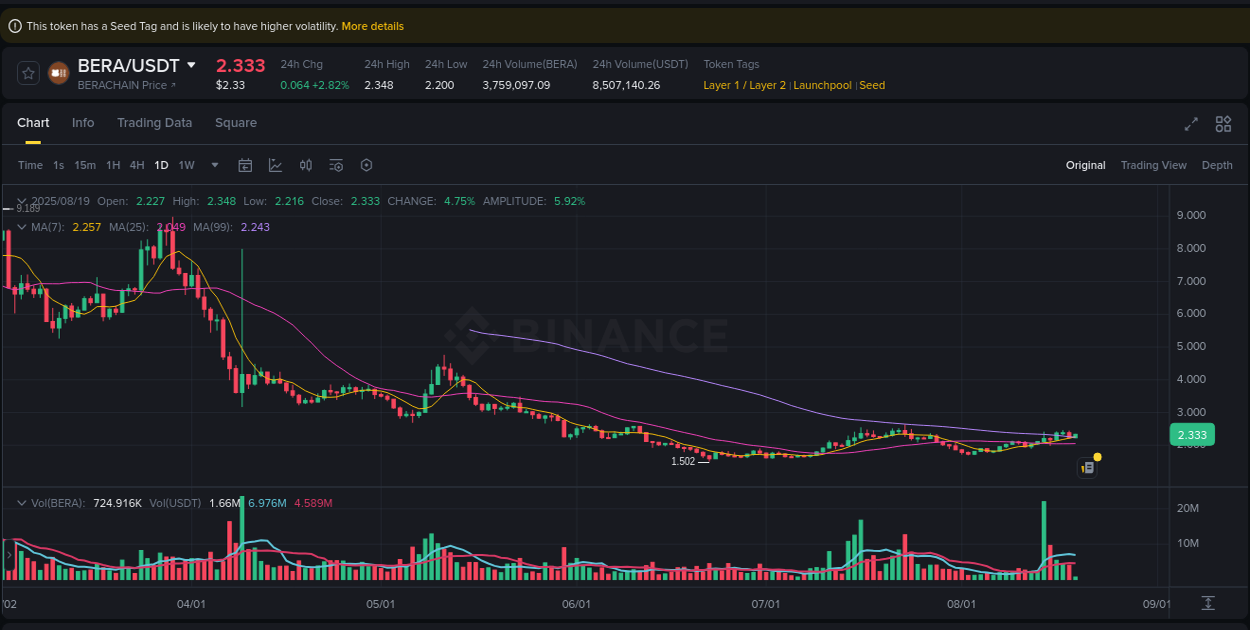Collapse the MA indicator values row

point(22,227)
